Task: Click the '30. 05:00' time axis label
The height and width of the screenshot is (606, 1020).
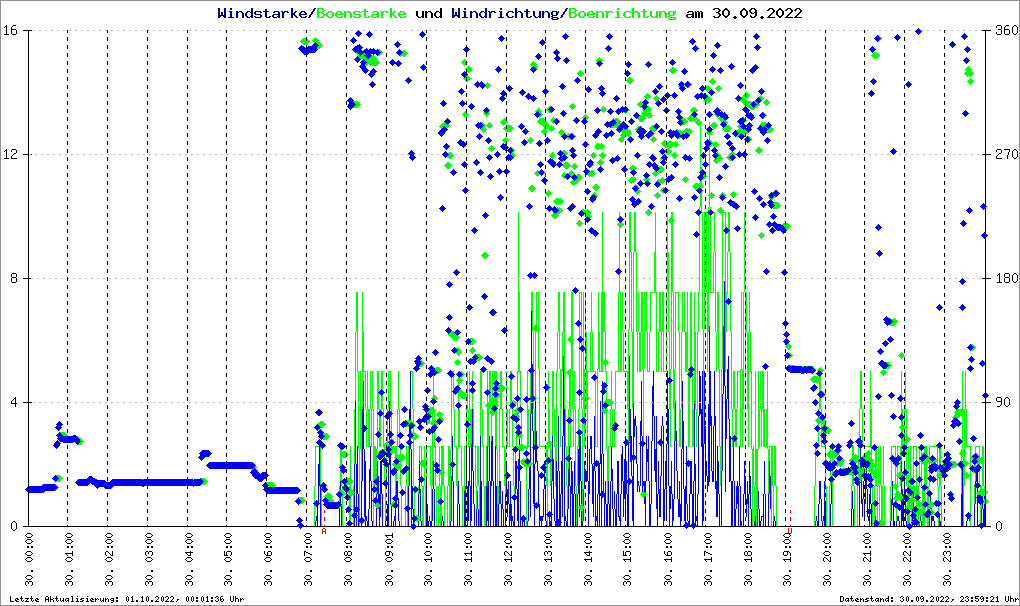Action: coord(228,560)
